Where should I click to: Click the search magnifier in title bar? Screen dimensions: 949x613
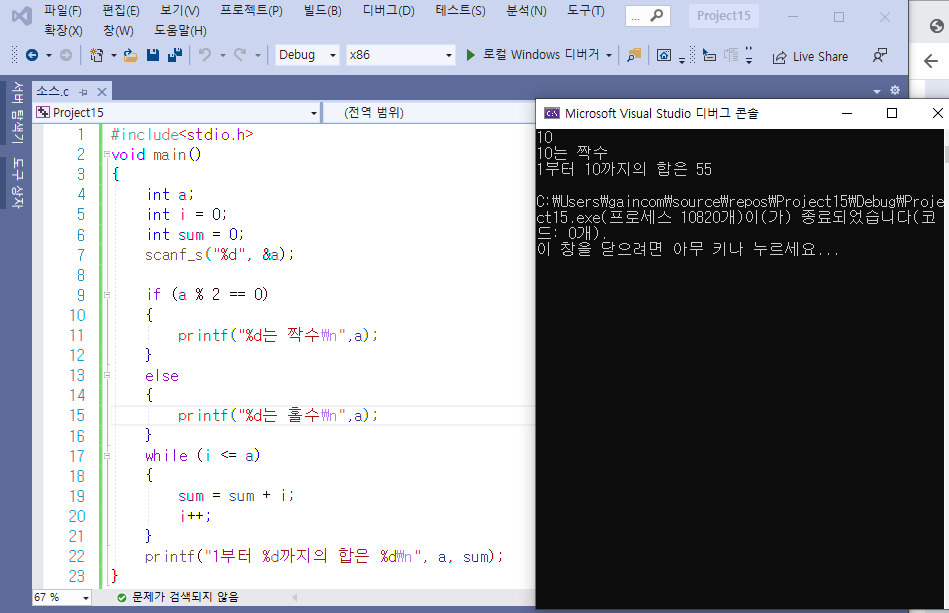[x=656, y=16]
